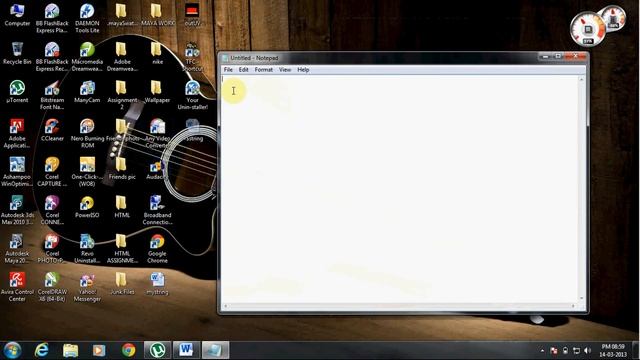Open the View menu in Notepad
The height and width of the screenshot is (360, 640).
click(x=285, y=70)
